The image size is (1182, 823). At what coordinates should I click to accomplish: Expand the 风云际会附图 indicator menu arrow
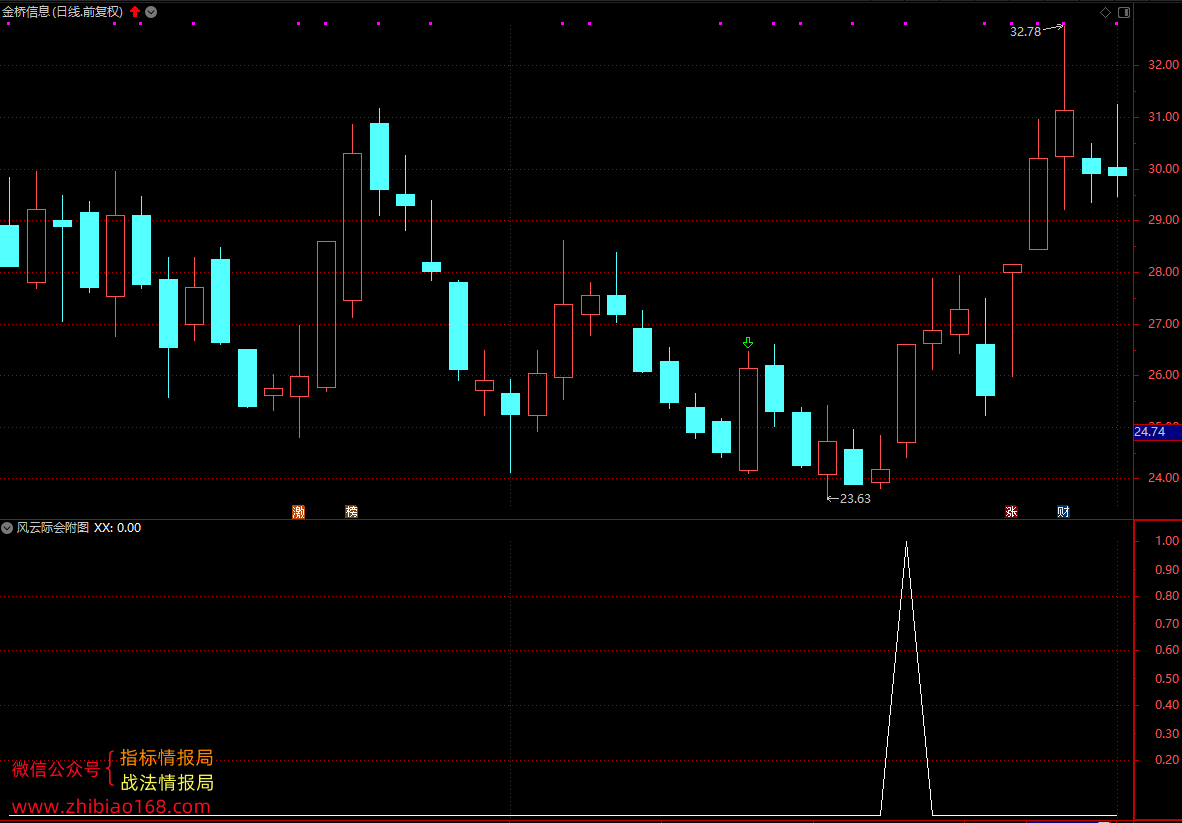[x=8, y=528]
